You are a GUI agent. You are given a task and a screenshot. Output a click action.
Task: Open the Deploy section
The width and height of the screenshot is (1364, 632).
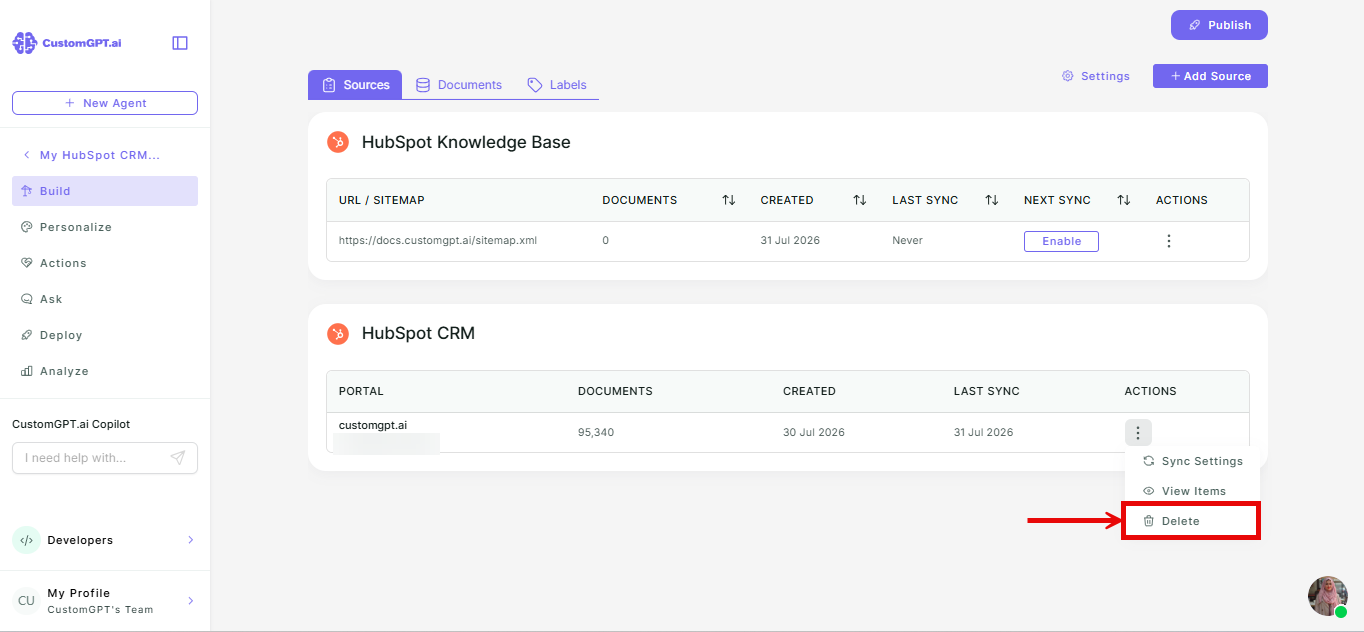click(105, 335)
